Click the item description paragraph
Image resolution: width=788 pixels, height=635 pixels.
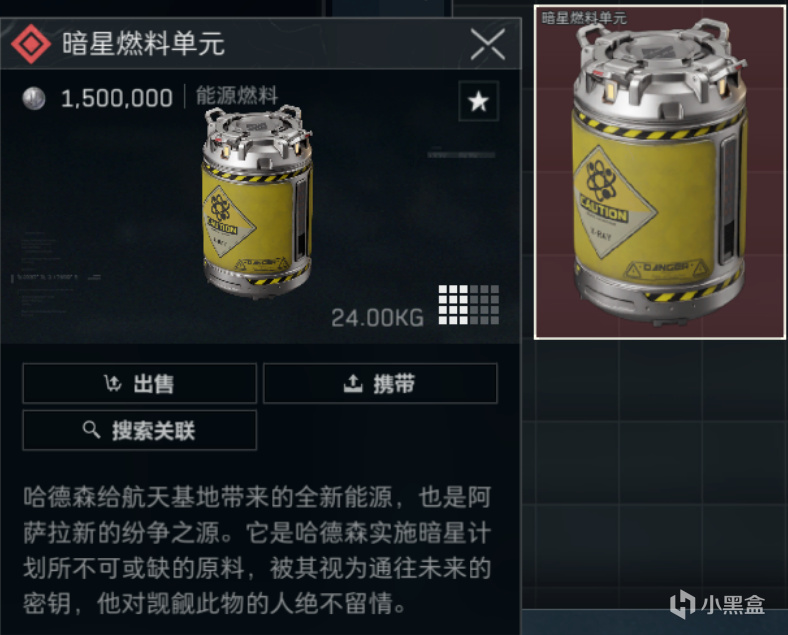[x=257, y=550]
